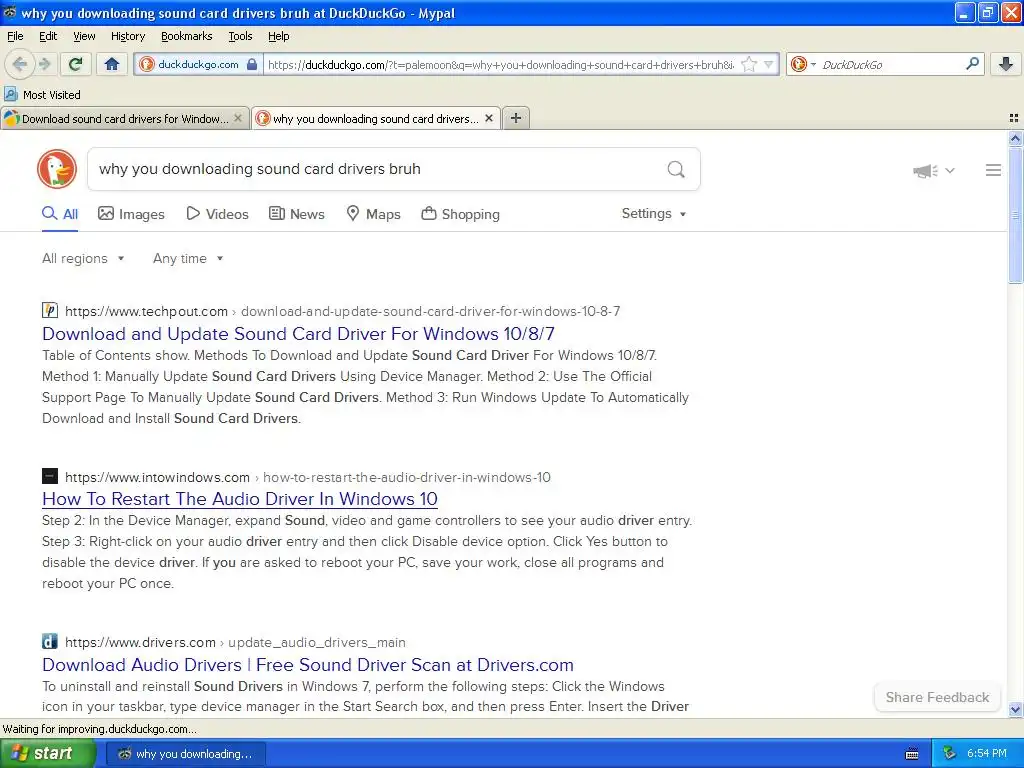Click the scrollbar down arrow
Screen dimensions: 1024x768
pos(1015,709)
